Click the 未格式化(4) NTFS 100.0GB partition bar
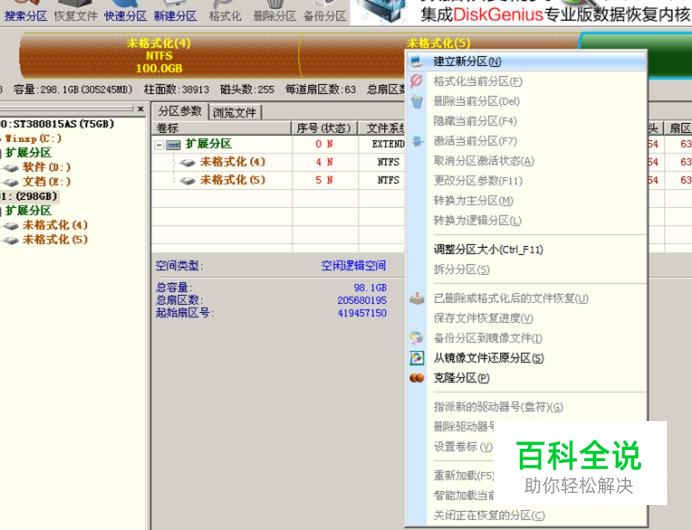Screen dimensions: 692x530 159,56
